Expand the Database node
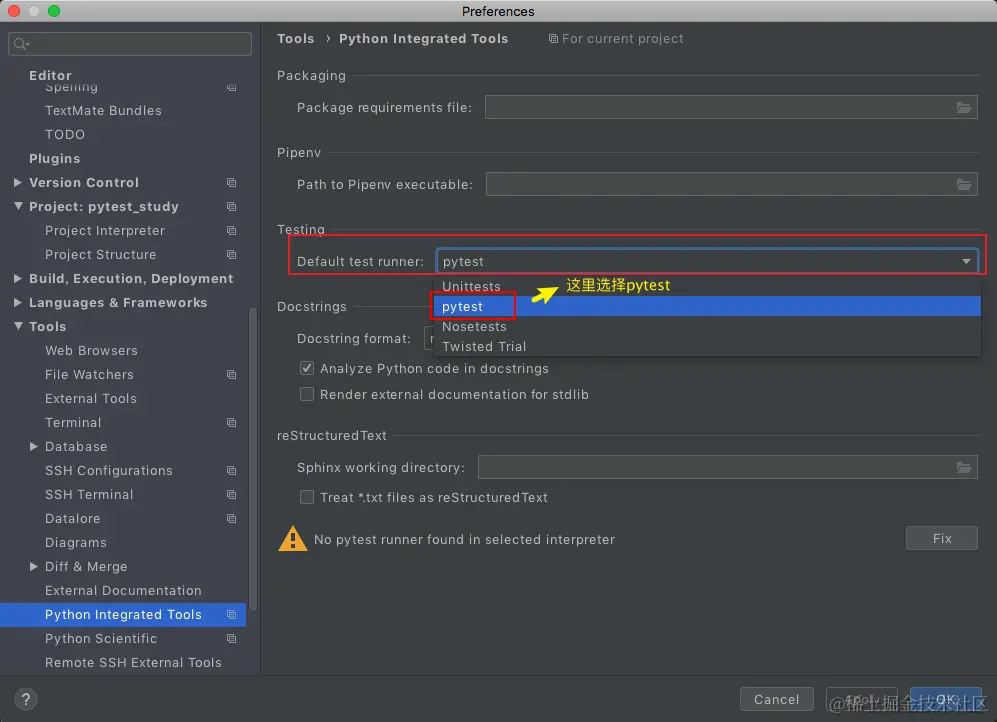Screen dimensions: 997x722 (34, 446)
